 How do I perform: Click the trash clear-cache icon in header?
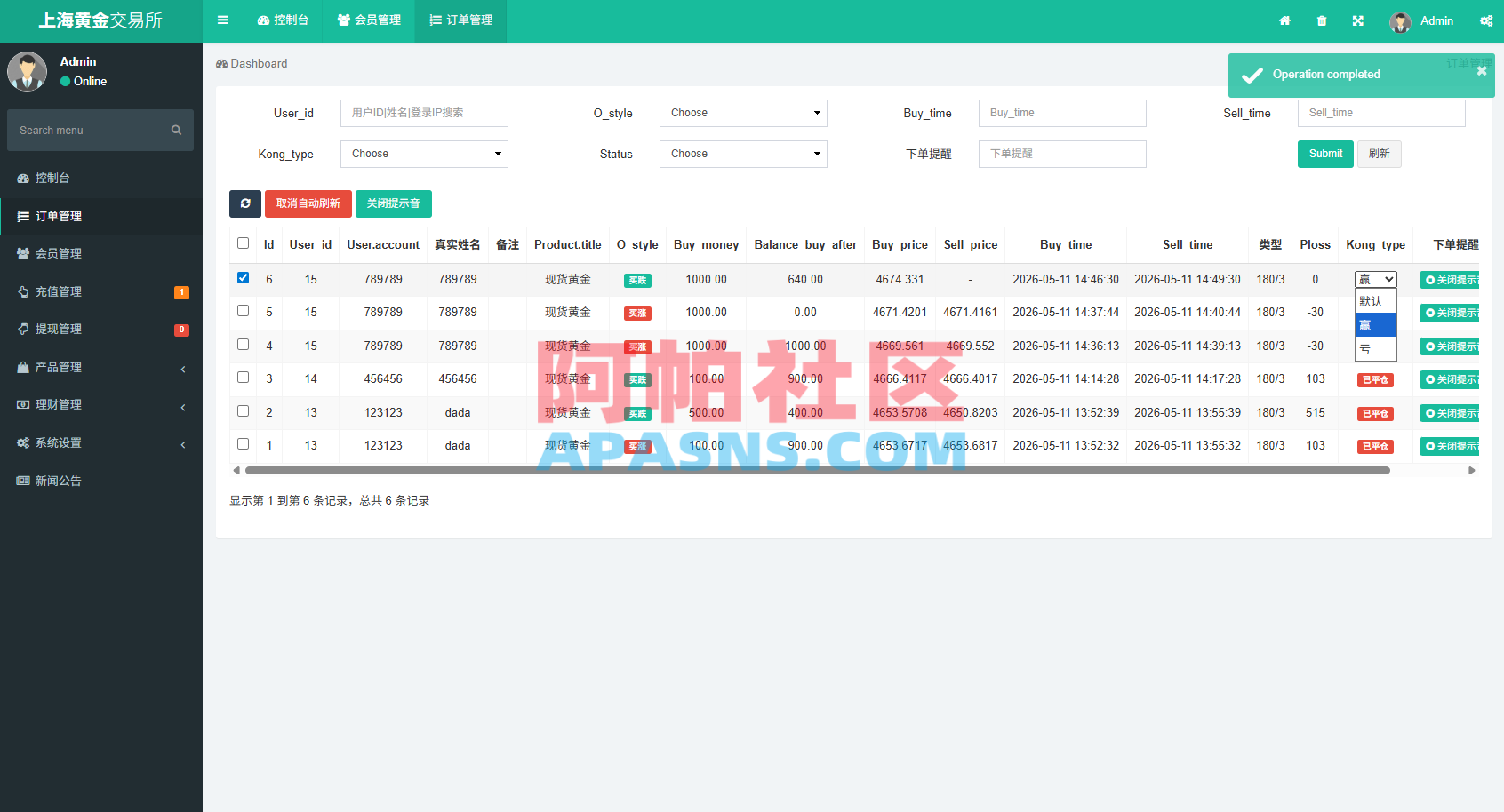(x=1322, y=20)
